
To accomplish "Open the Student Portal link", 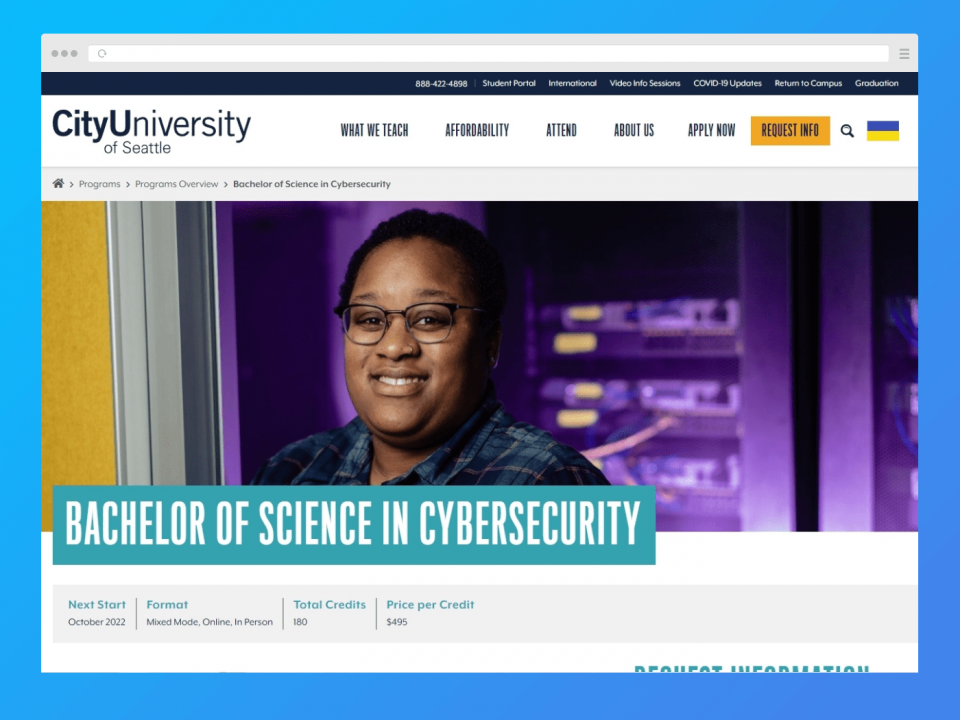I will click(x=508, y=83).
